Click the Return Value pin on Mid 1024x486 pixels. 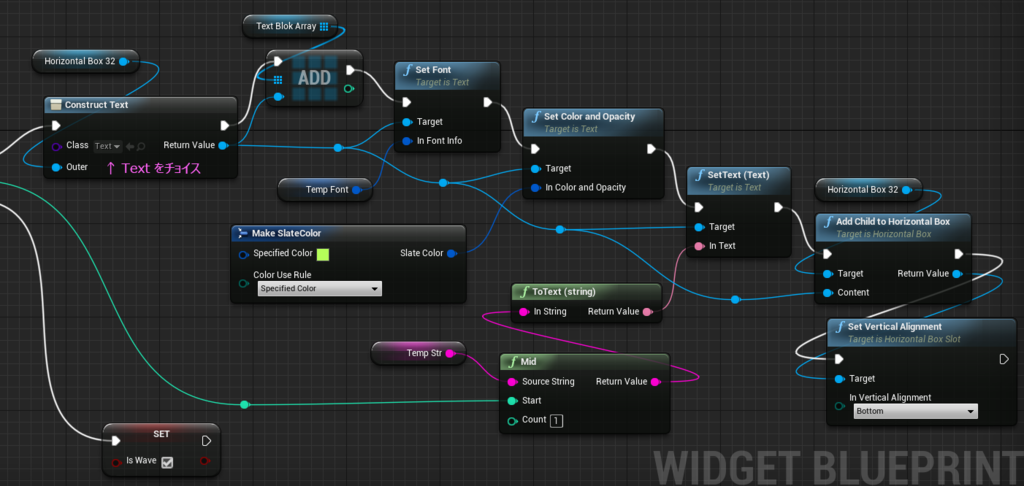[x=655, y=381]
